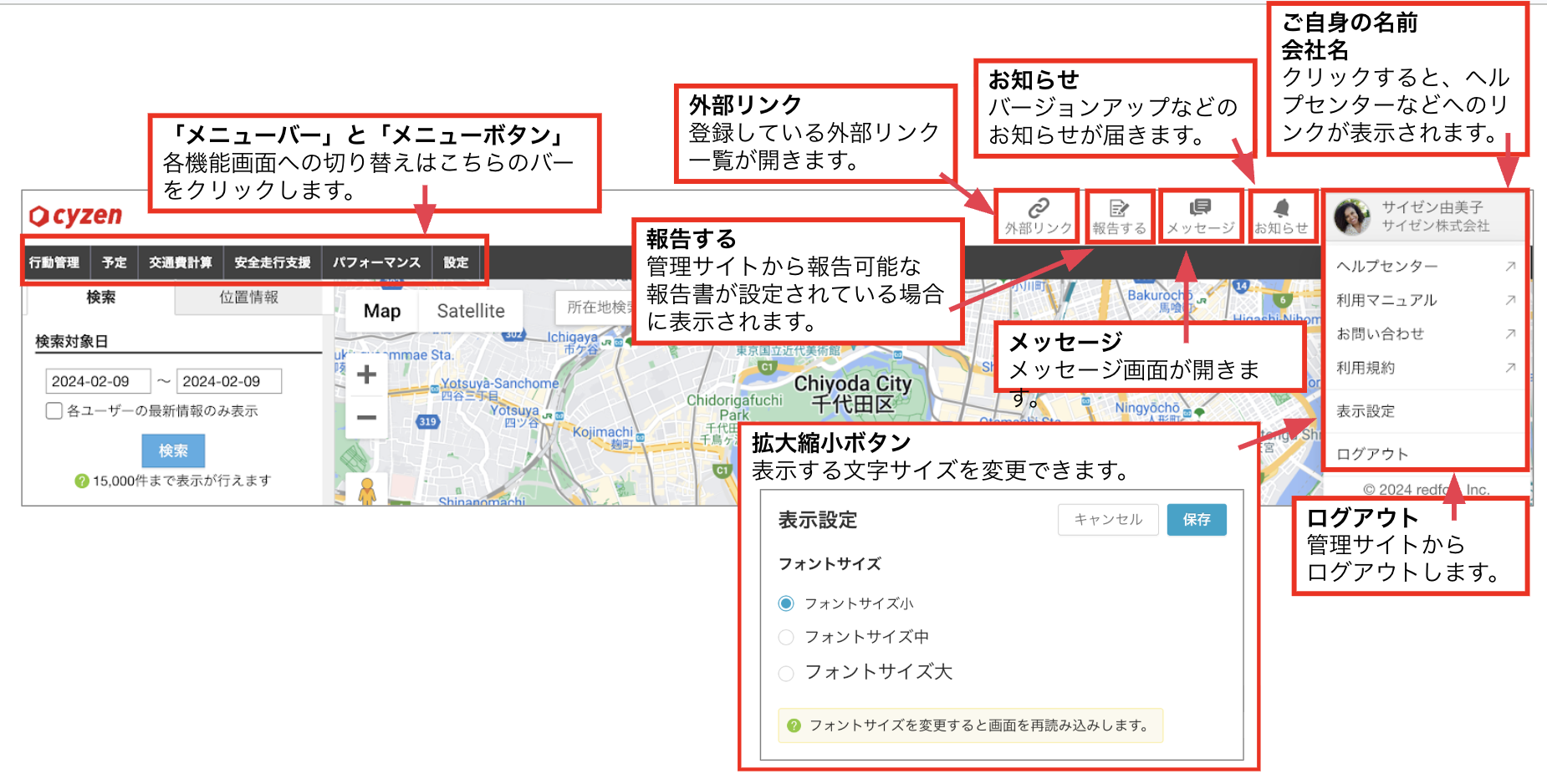Open the 交通費計算 menu
Image resolution: width=1547 pixels, height=784 pixels.
pyautogui.click(x=181, y=262)
